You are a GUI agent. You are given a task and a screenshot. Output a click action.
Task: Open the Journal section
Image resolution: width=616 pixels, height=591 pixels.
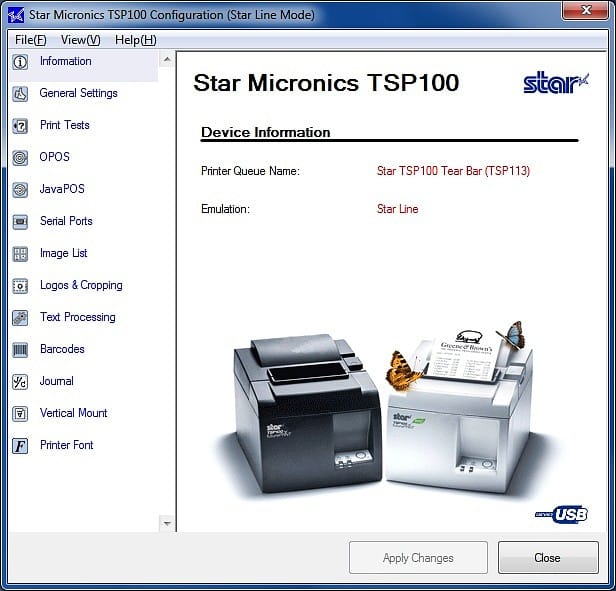57,381
